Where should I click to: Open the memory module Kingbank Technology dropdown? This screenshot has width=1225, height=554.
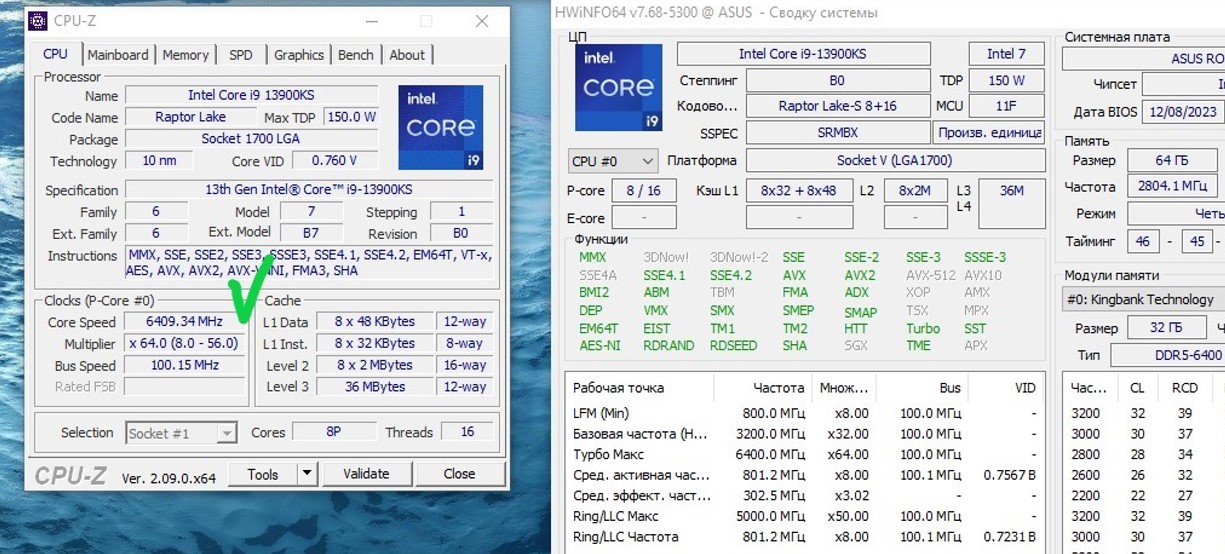[1143, 299]
